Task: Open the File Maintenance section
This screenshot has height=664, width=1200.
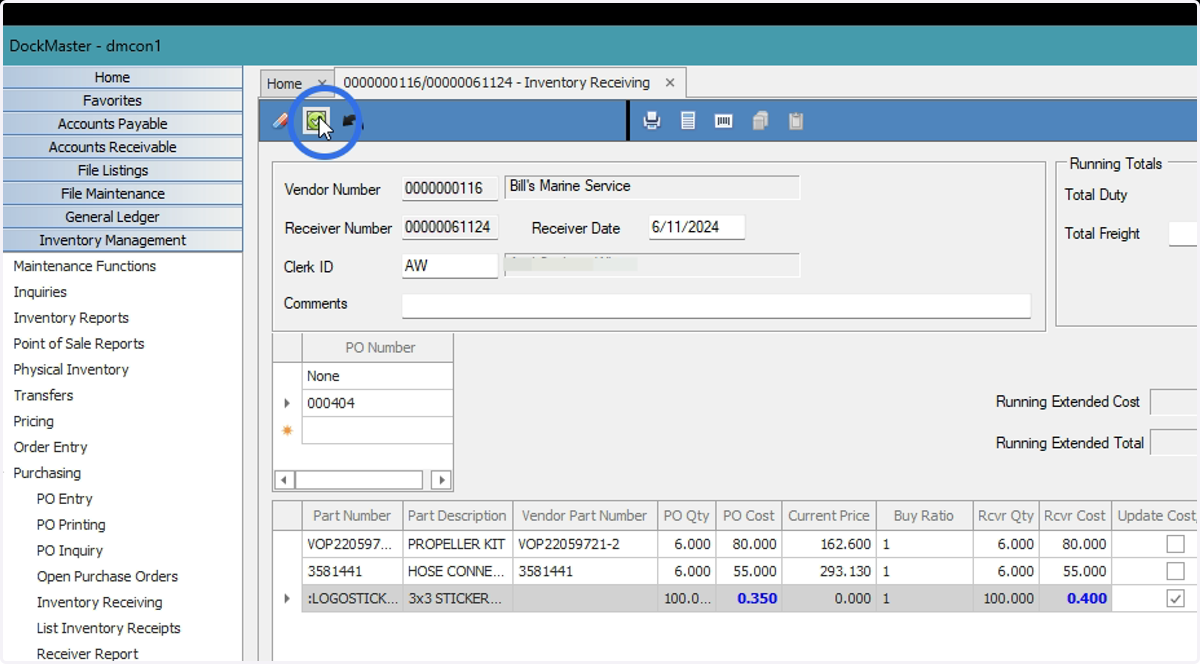Action: tap(122, 193)
